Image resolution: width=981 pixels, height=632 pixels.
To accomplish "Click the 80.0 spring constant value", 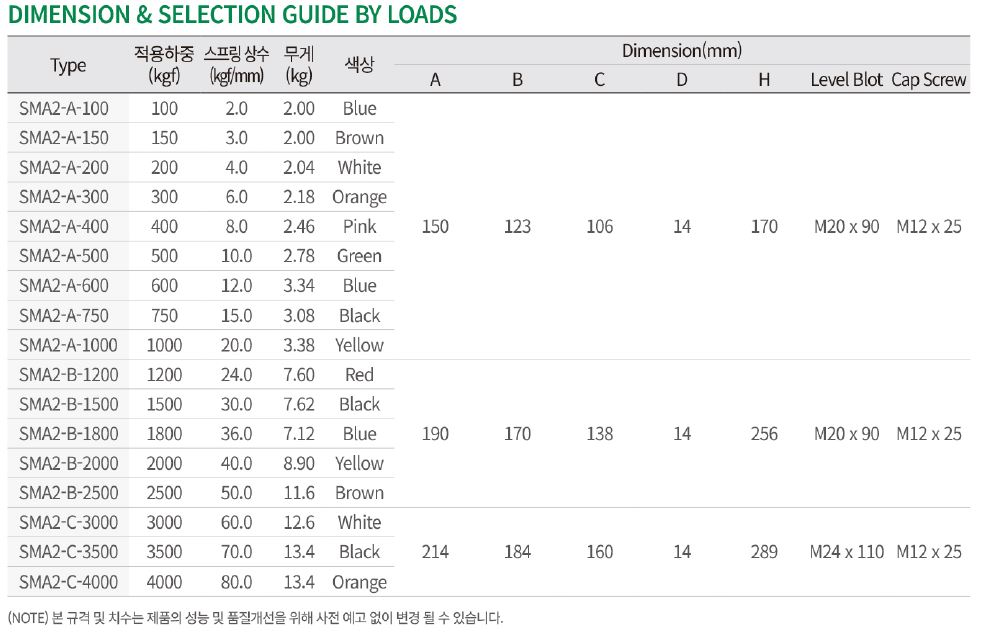I will [x=236, y=583].
